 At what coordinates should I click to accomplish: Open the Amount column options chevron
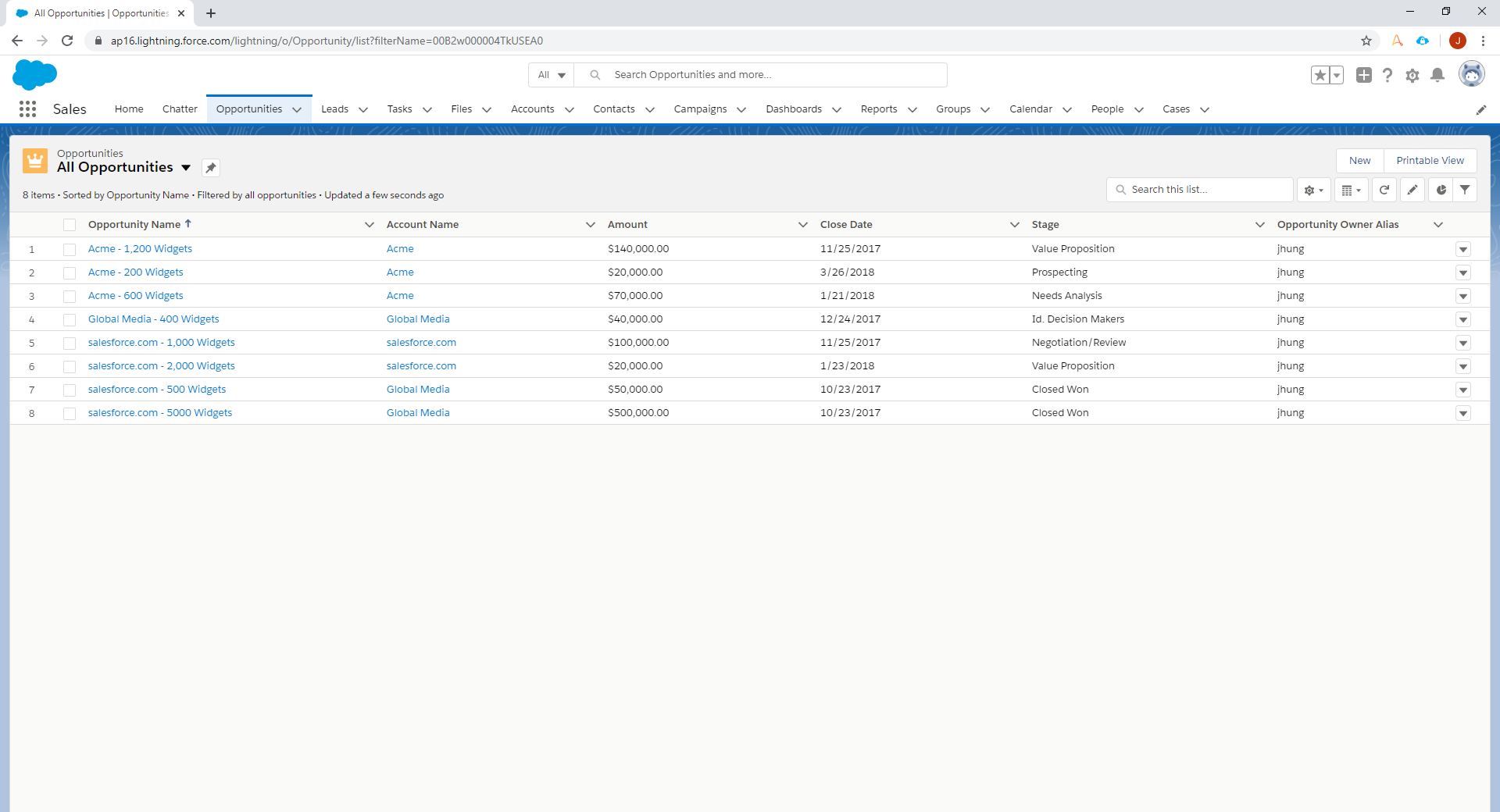pyautogui.click(x=802, y=225)
